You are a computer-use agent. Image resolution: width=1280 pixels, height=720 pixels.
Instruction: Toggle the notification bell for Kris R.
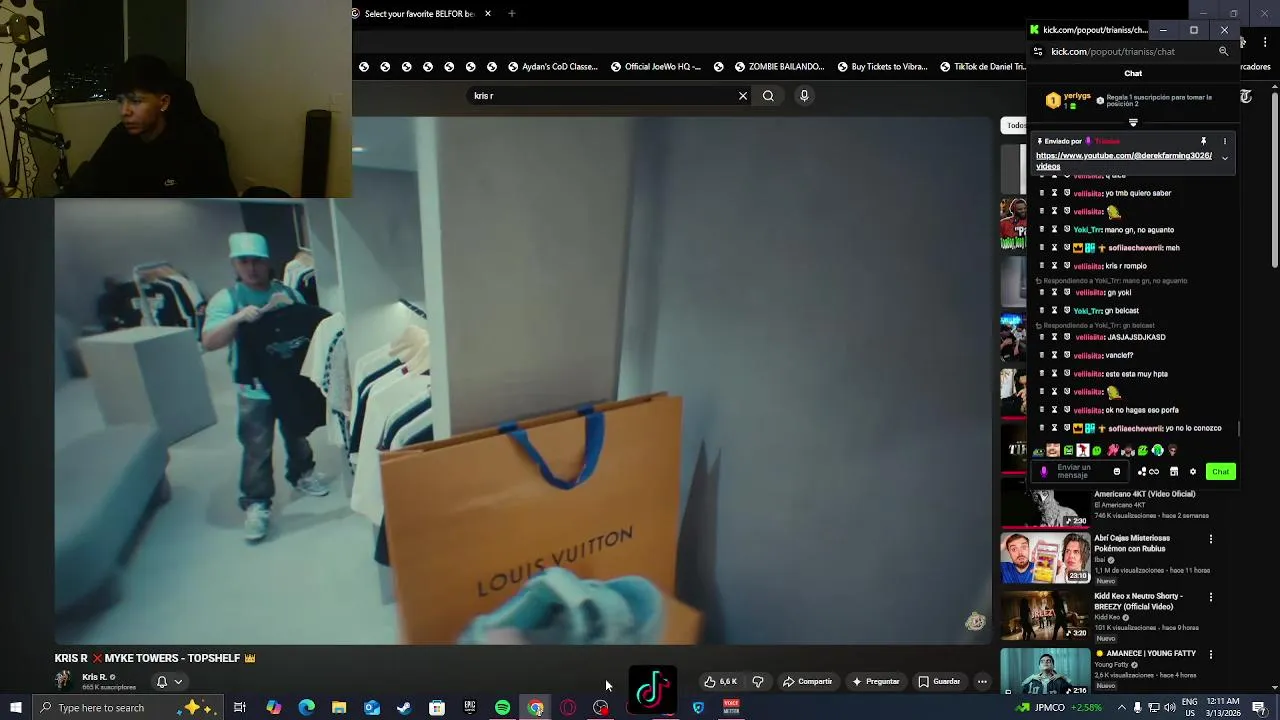[161, 682]
